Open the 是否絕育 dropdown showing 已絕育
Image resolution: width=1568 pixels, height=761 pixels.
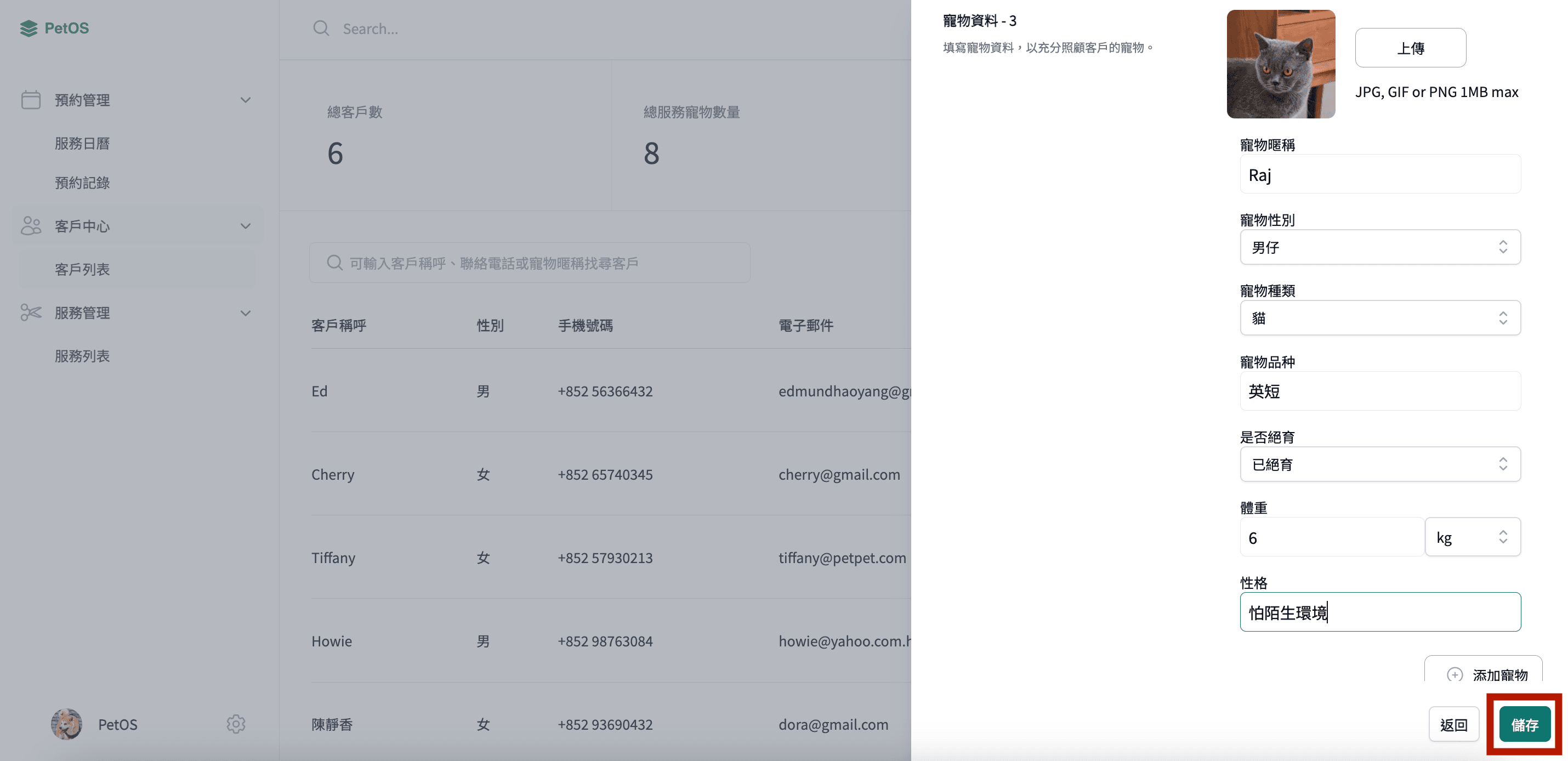[x=1380, y=464]
